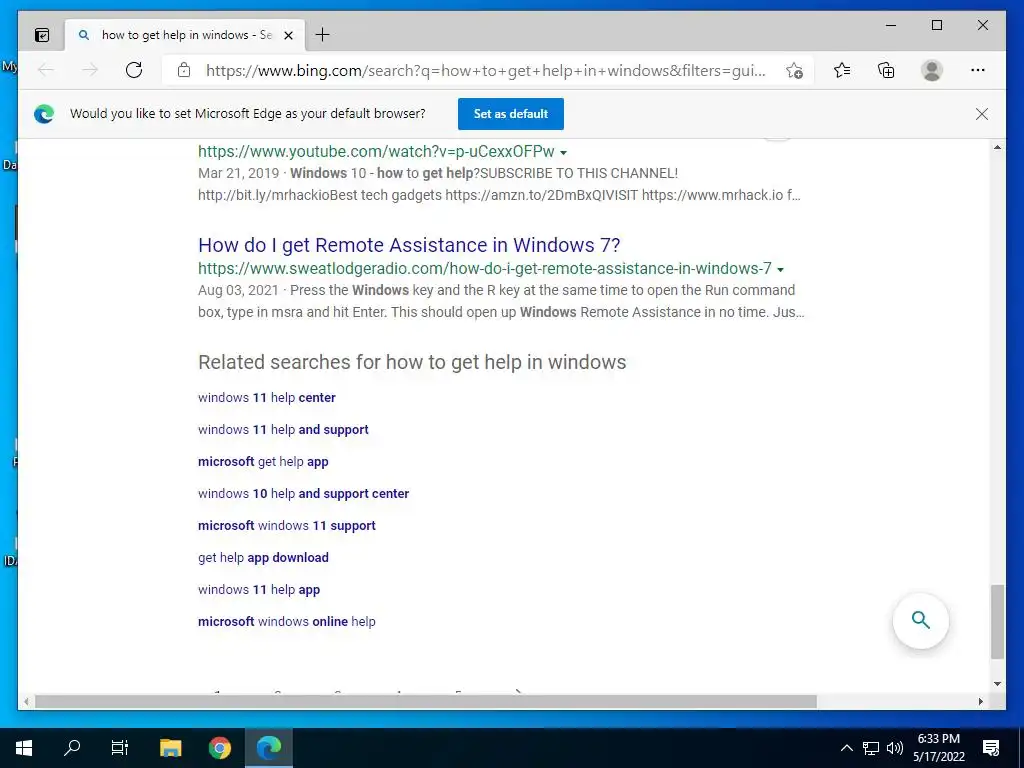This screenshot has height=768, width=1024.
Task: Expand the sweatlodgeradio URL dropdown arrow
Action: [780, 270]
